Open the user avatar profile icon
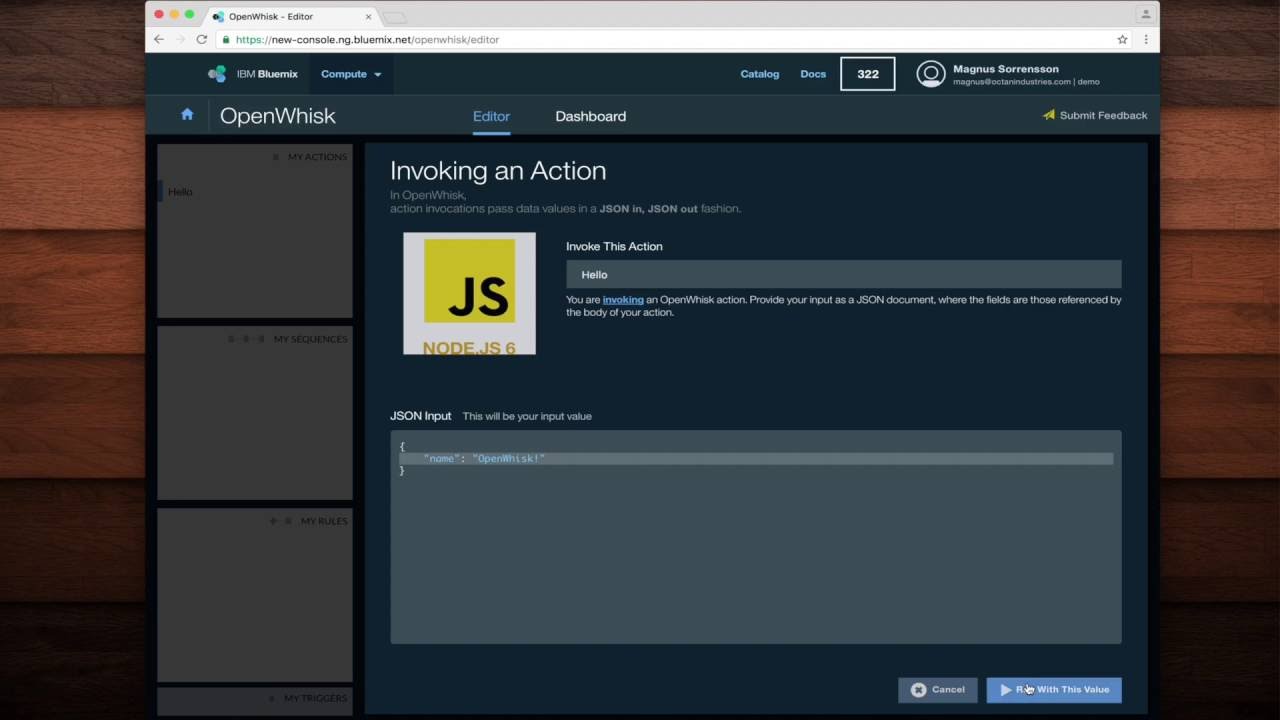The height and width of the screenshot is (720, 1280). 931,74
